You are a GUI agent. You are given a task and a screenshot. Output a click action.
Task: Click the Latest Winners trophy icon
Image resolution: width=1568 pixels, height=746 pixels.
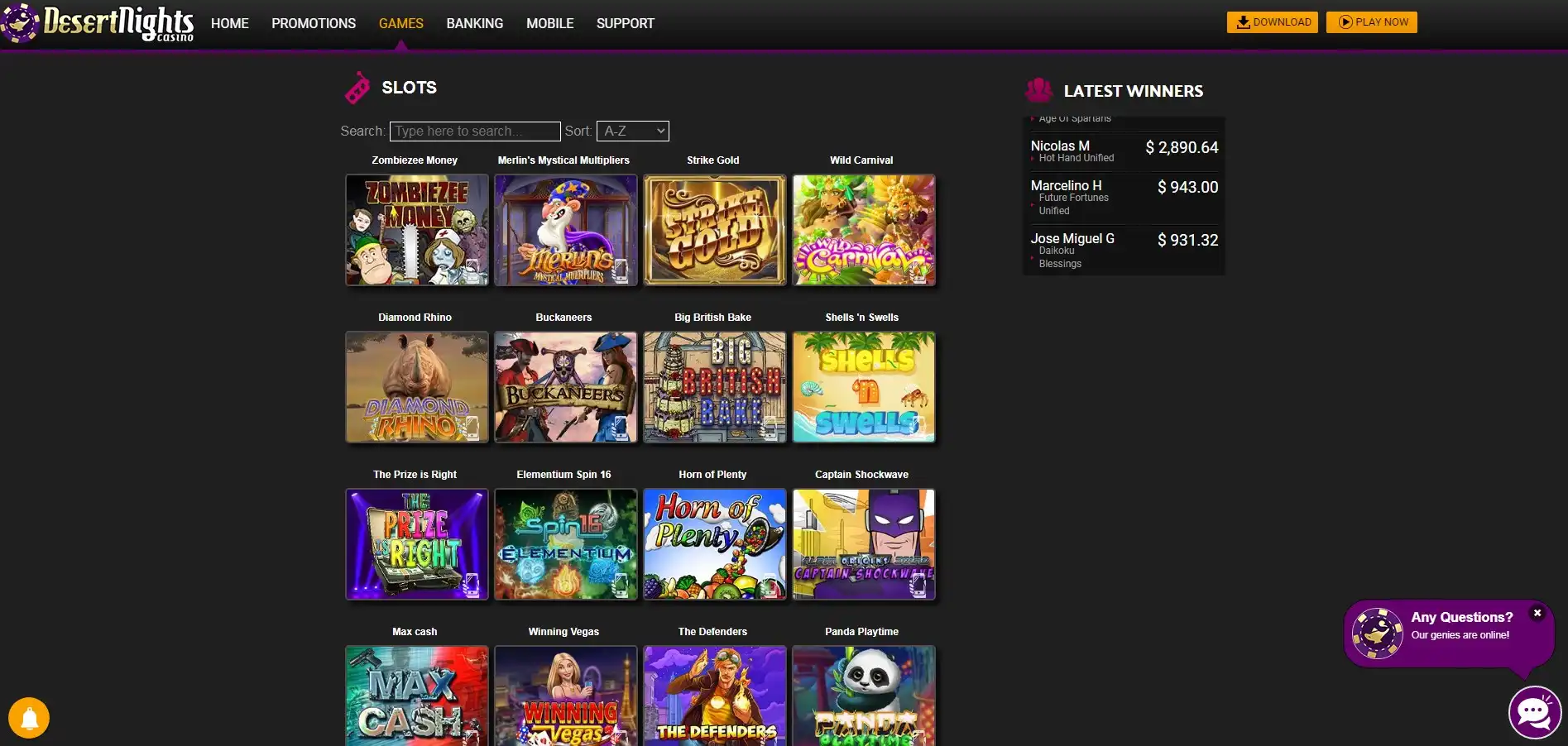pos(1038,89)
